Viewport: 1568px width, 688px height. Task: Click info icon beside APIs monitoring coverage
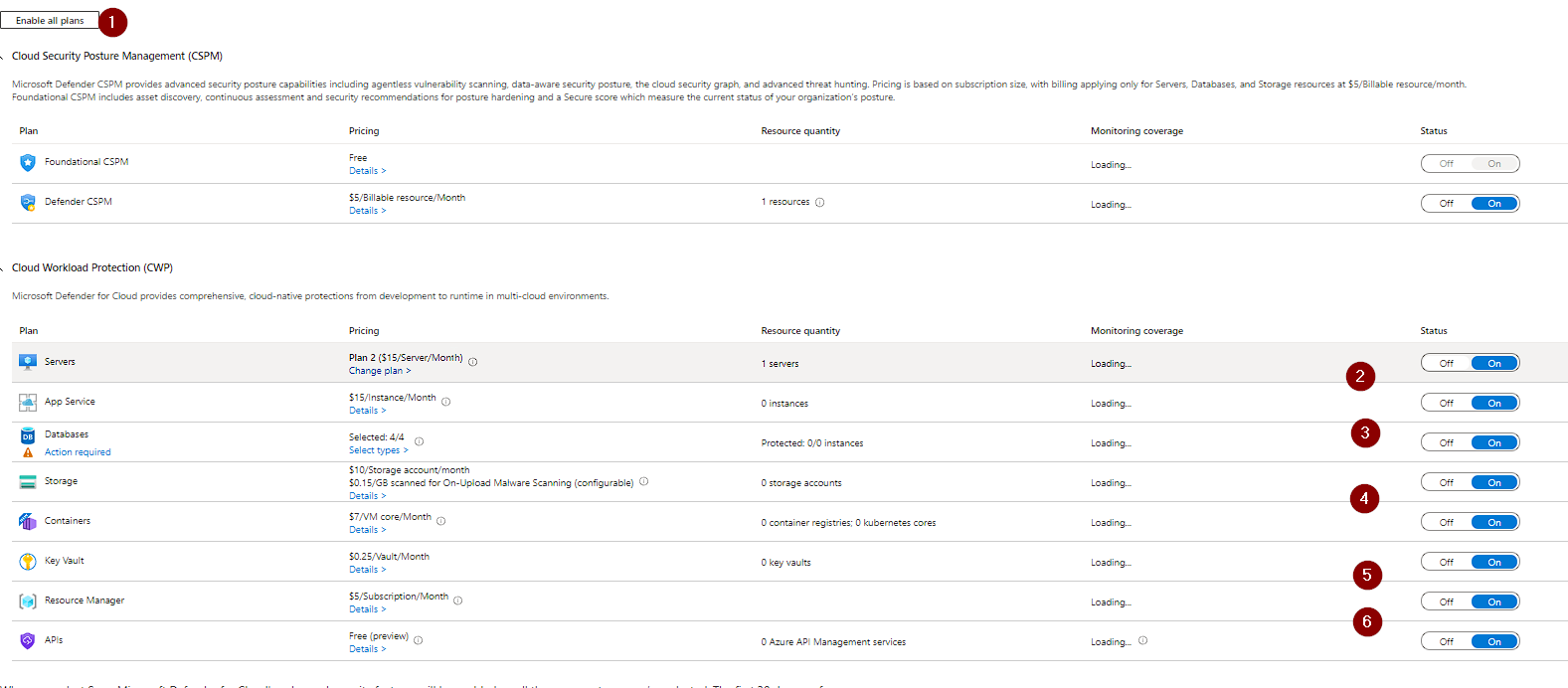tap(1143, 640)
